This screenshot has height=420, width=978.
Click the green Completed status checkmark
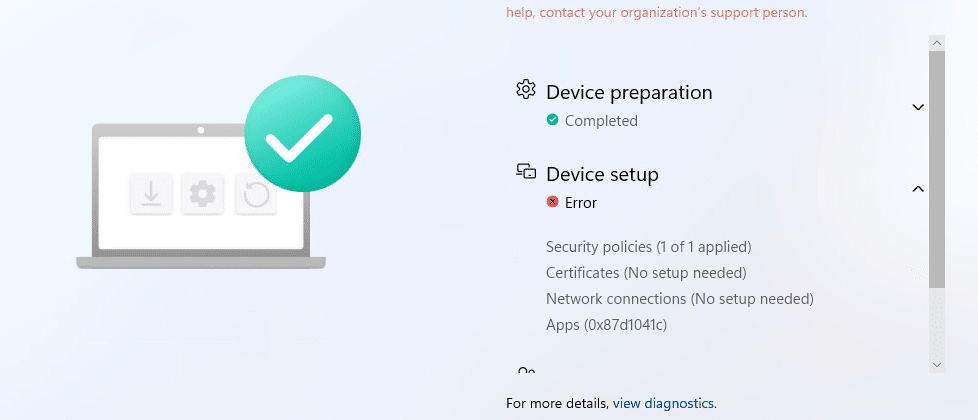click(552, 119)
